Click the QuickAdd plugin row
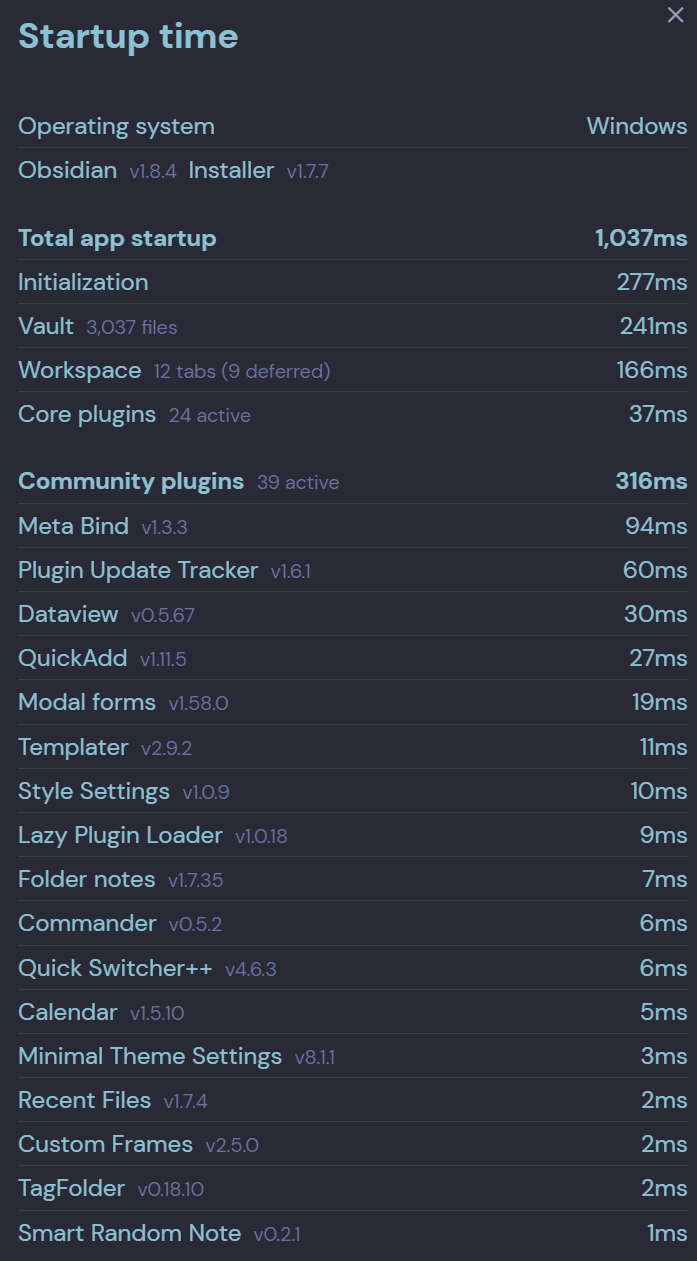This screenshot has height=1261, width=697. tap(353, 658)
